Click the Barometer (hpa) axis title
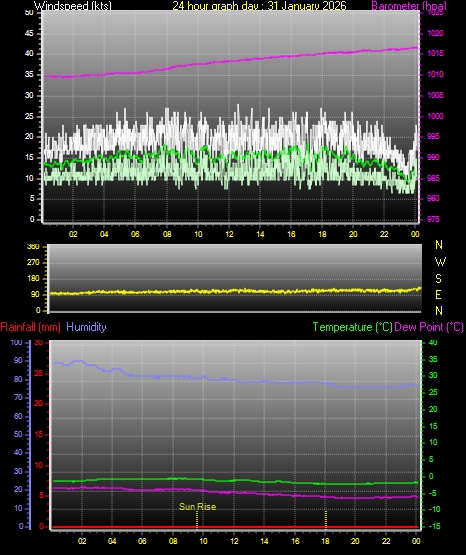This screenshot has height=555, width=466. click(409, 6)
